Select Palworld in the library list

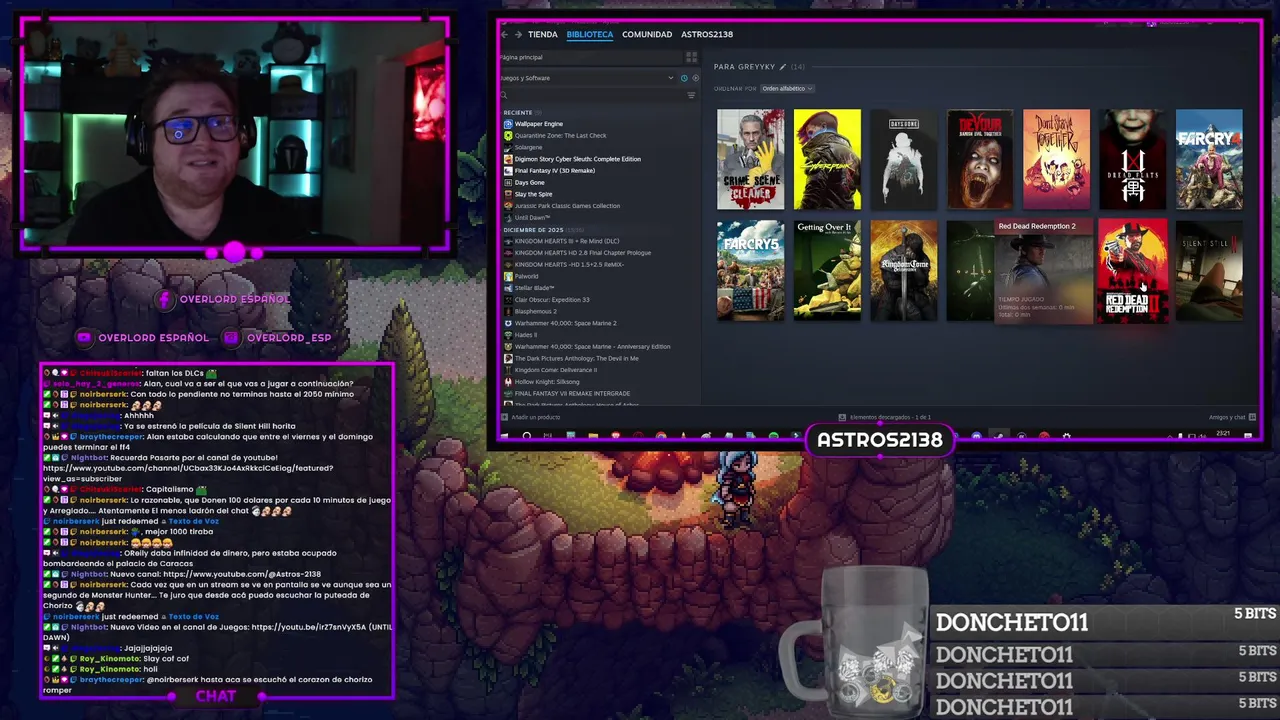click(x=526, y=276)
